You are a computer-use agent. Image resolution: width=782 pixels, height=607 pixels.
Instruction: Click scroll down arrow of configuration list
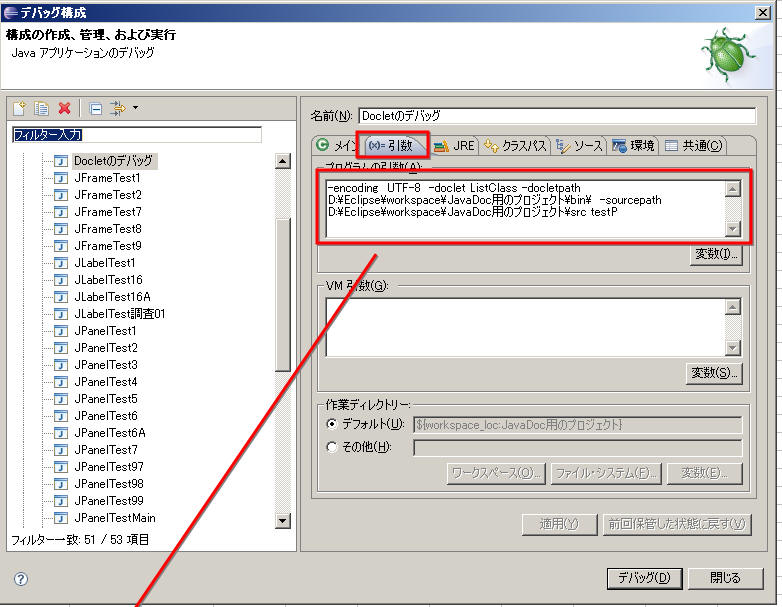click(282, 520)
